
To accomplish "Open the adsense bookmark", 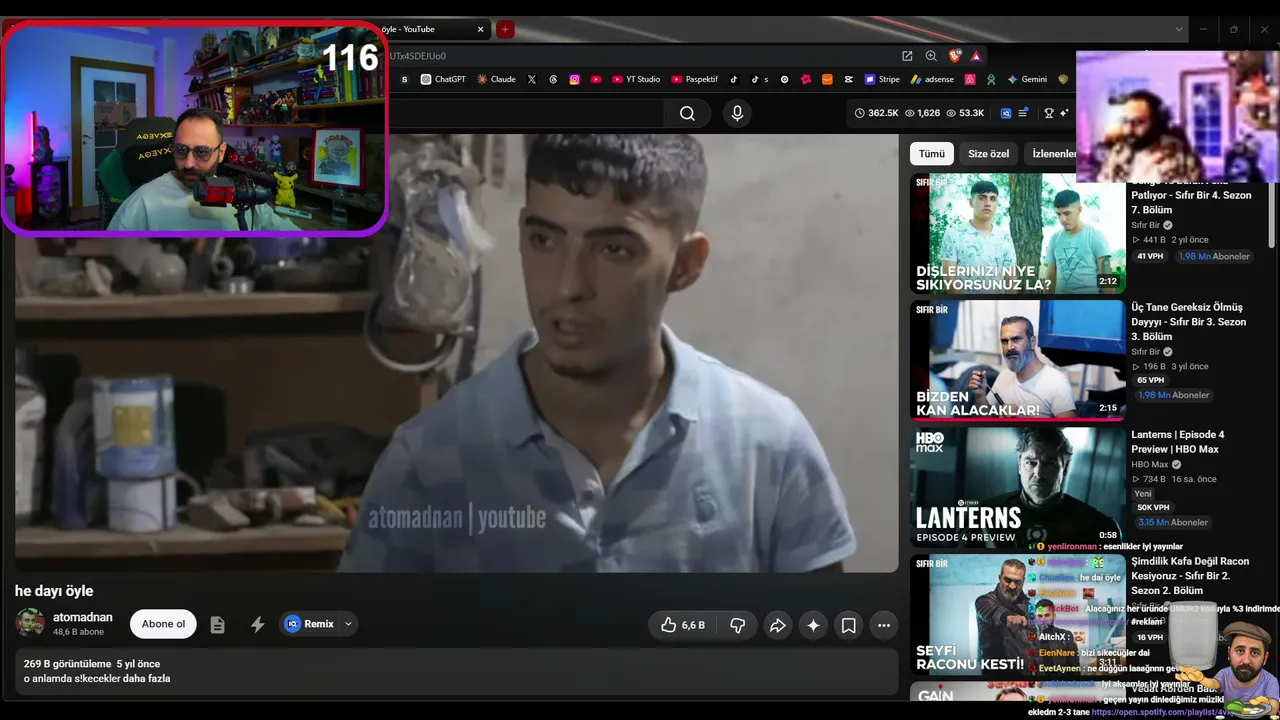I will (x=932, y=79).
